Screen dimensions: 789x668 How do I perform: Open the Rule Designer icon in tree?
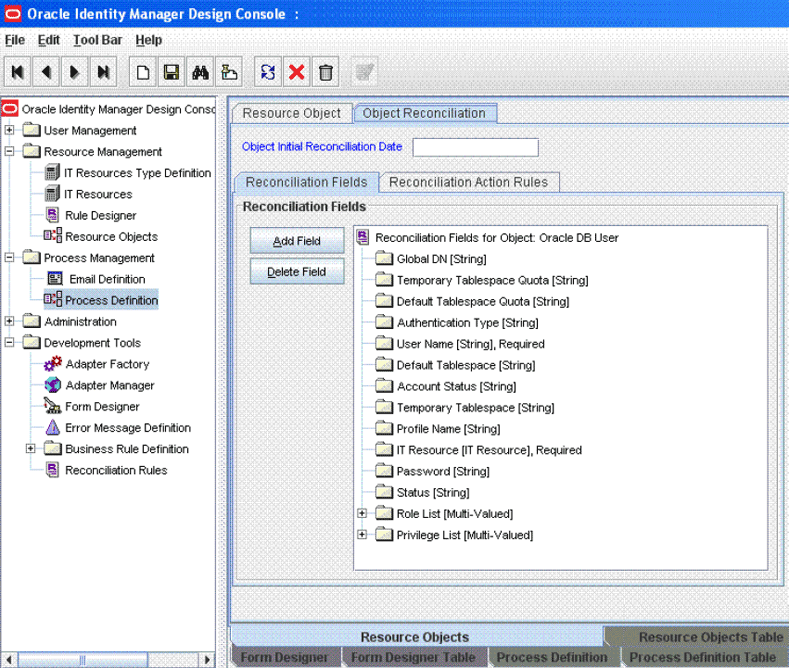[x=52, y=215]
